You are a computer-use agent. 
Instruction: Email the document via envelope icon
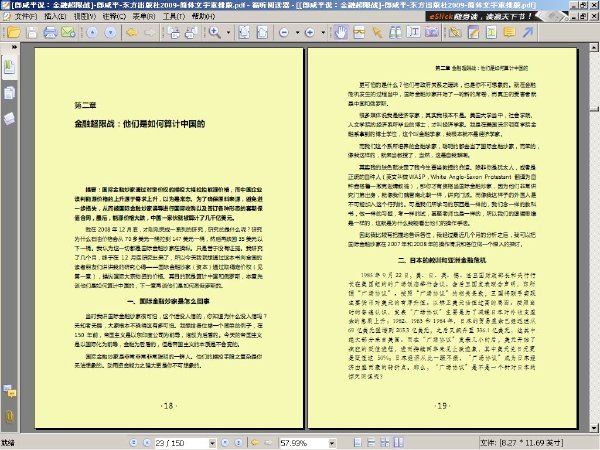click(x=68, y=32)
